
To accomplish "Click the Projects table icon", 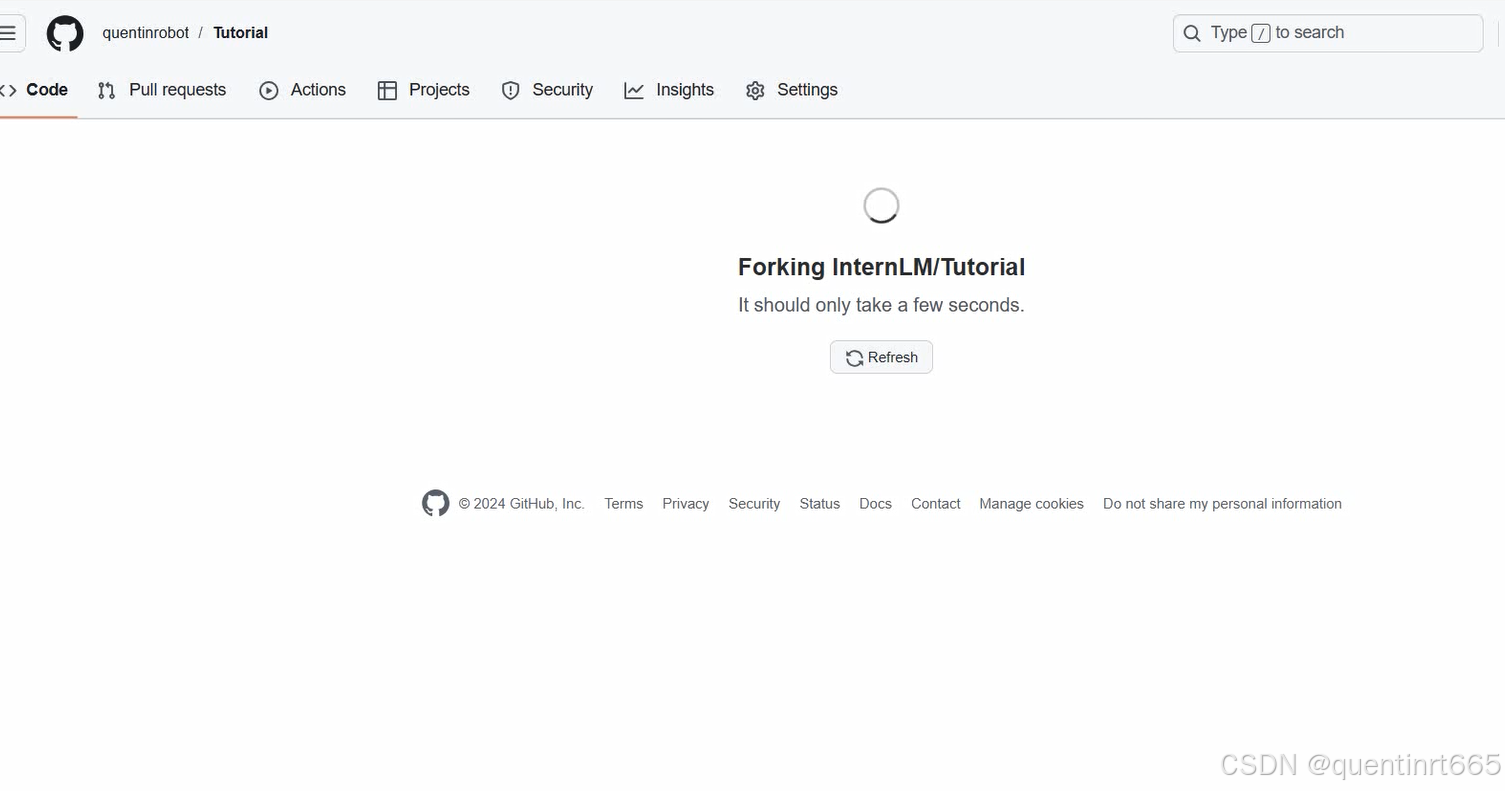I will (387, 90).
